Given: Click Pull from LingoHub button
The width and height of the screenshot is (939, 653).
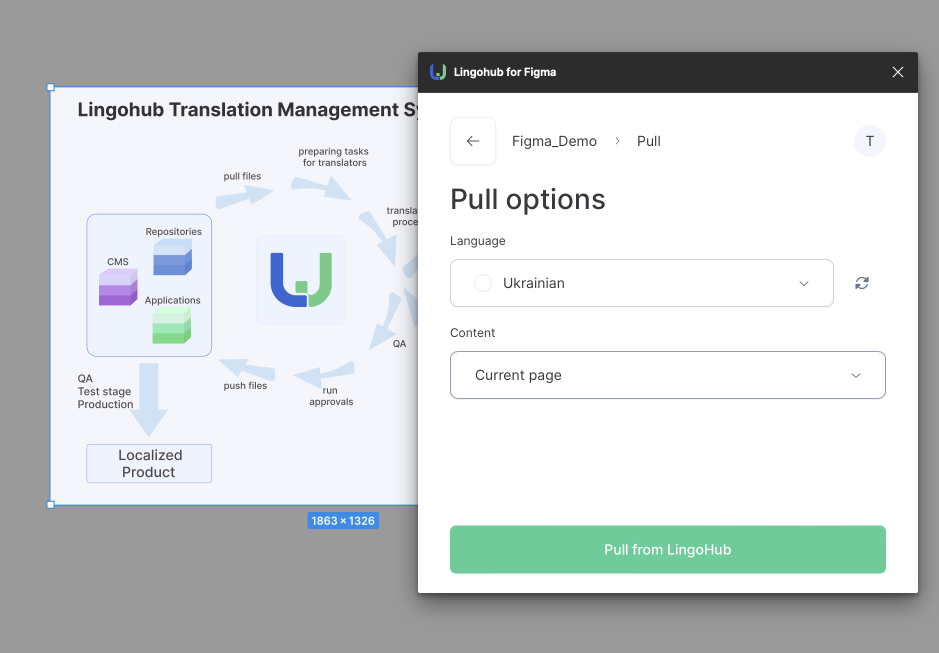Looking at the screenshot, I should click(x=668, y=549).
